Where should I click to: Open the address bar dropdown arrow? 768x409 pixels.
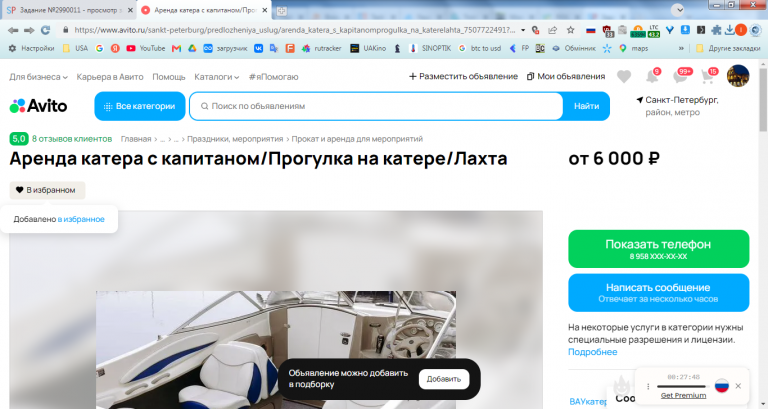(523, 30)
